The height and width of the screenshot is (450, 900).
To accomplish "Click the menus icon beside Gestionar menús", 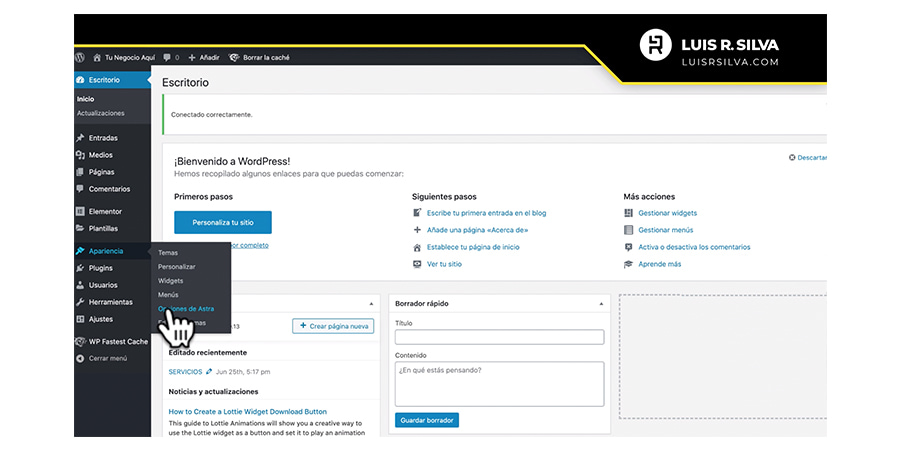I will pos(628,230).
